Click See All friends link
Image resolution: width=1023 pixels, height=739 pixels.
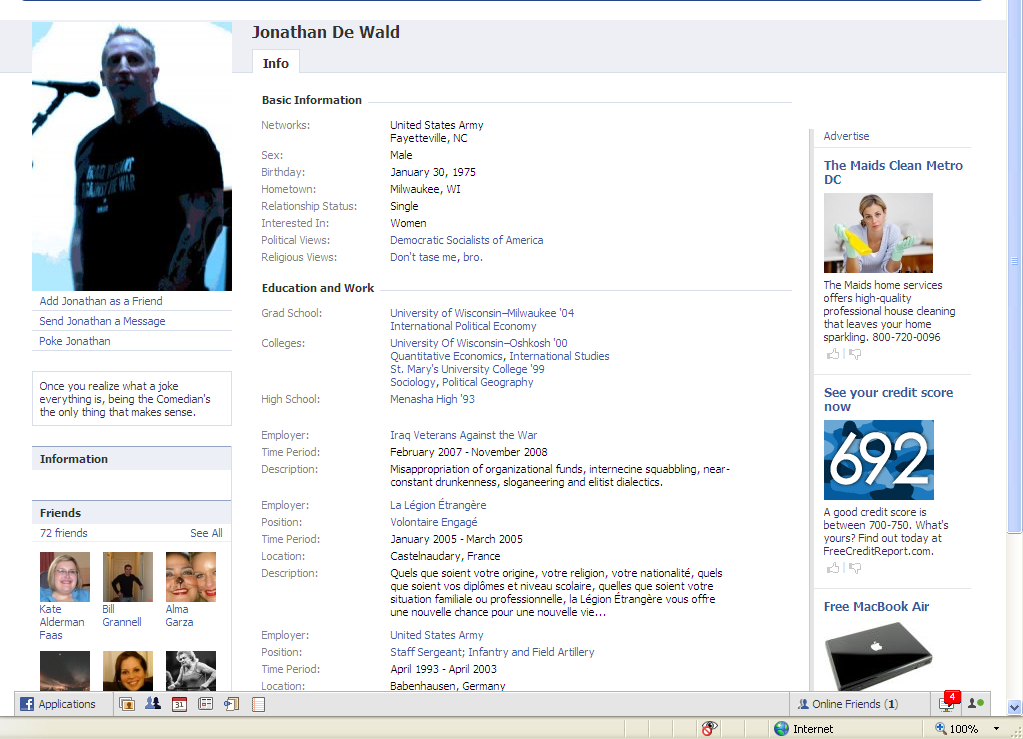point(206,533)
